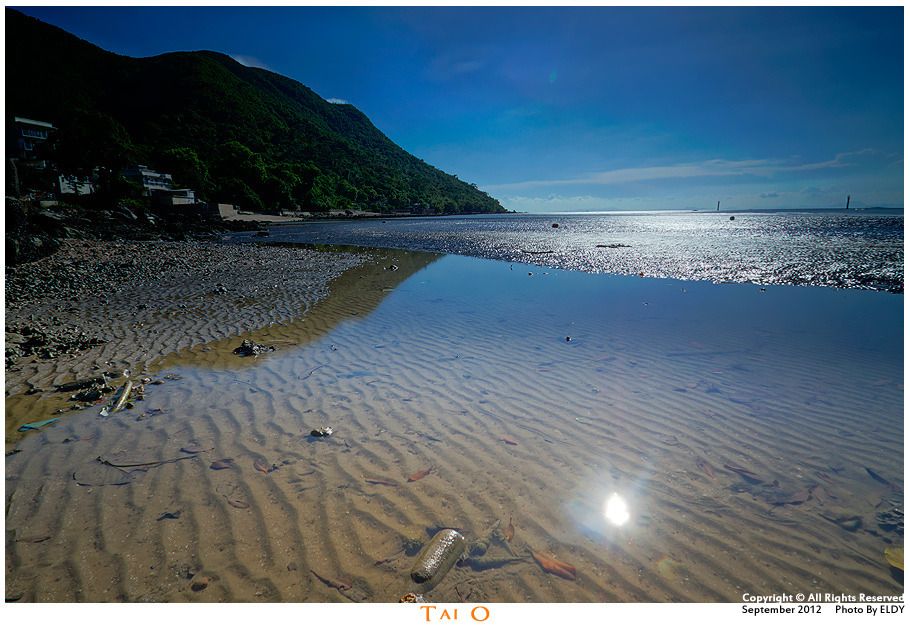
Task: Click the 'Tai O' caption text
Action: click(455, 613)
